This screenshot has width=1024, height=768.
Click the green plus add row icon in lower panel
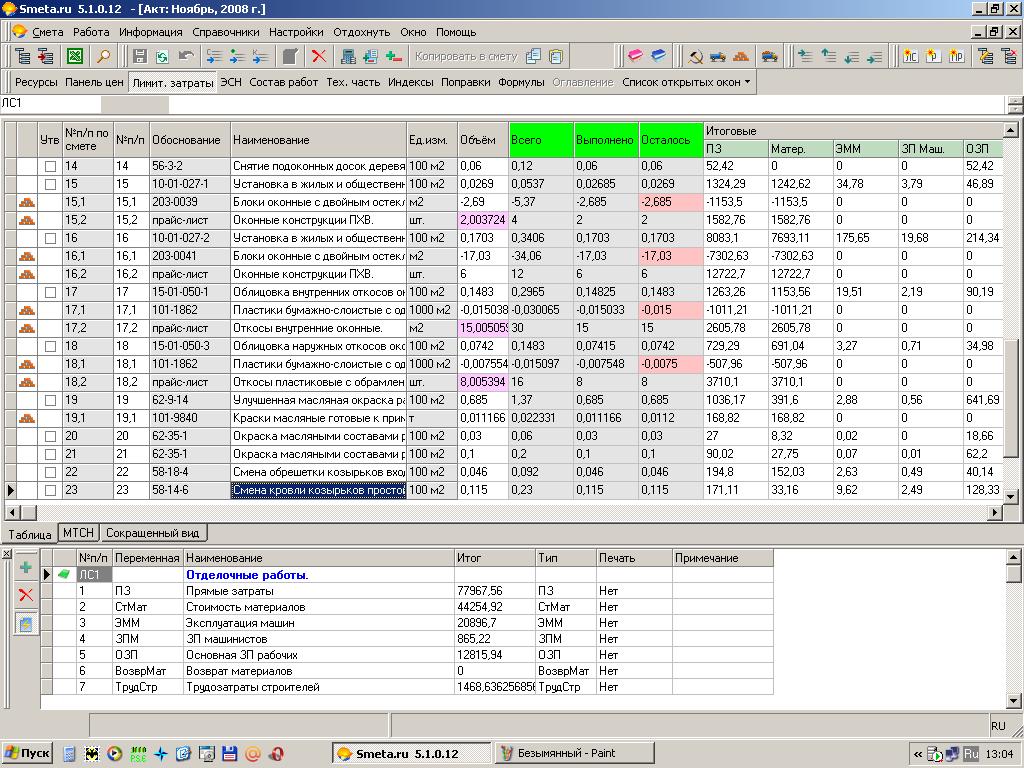click(x=26, y=568)
